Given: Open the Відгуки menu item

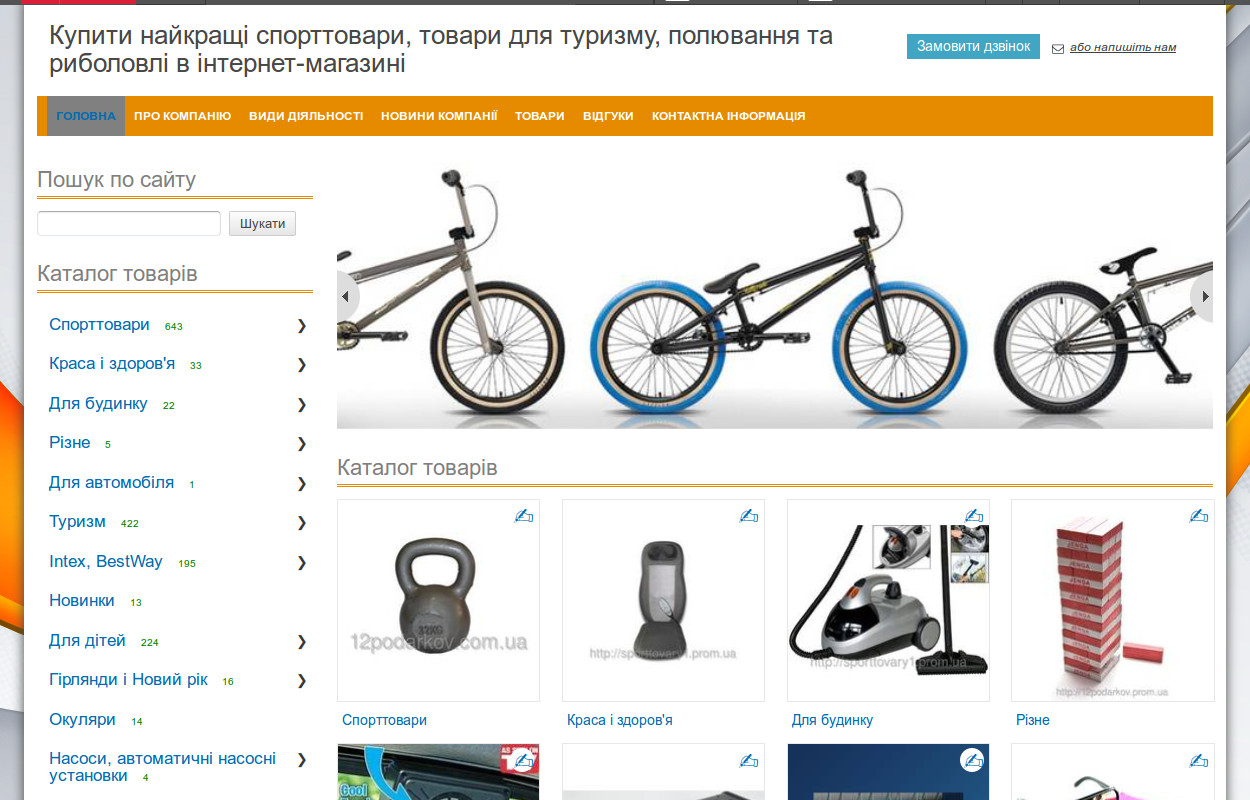Looking at the screenshot, I should pos(608,116).
